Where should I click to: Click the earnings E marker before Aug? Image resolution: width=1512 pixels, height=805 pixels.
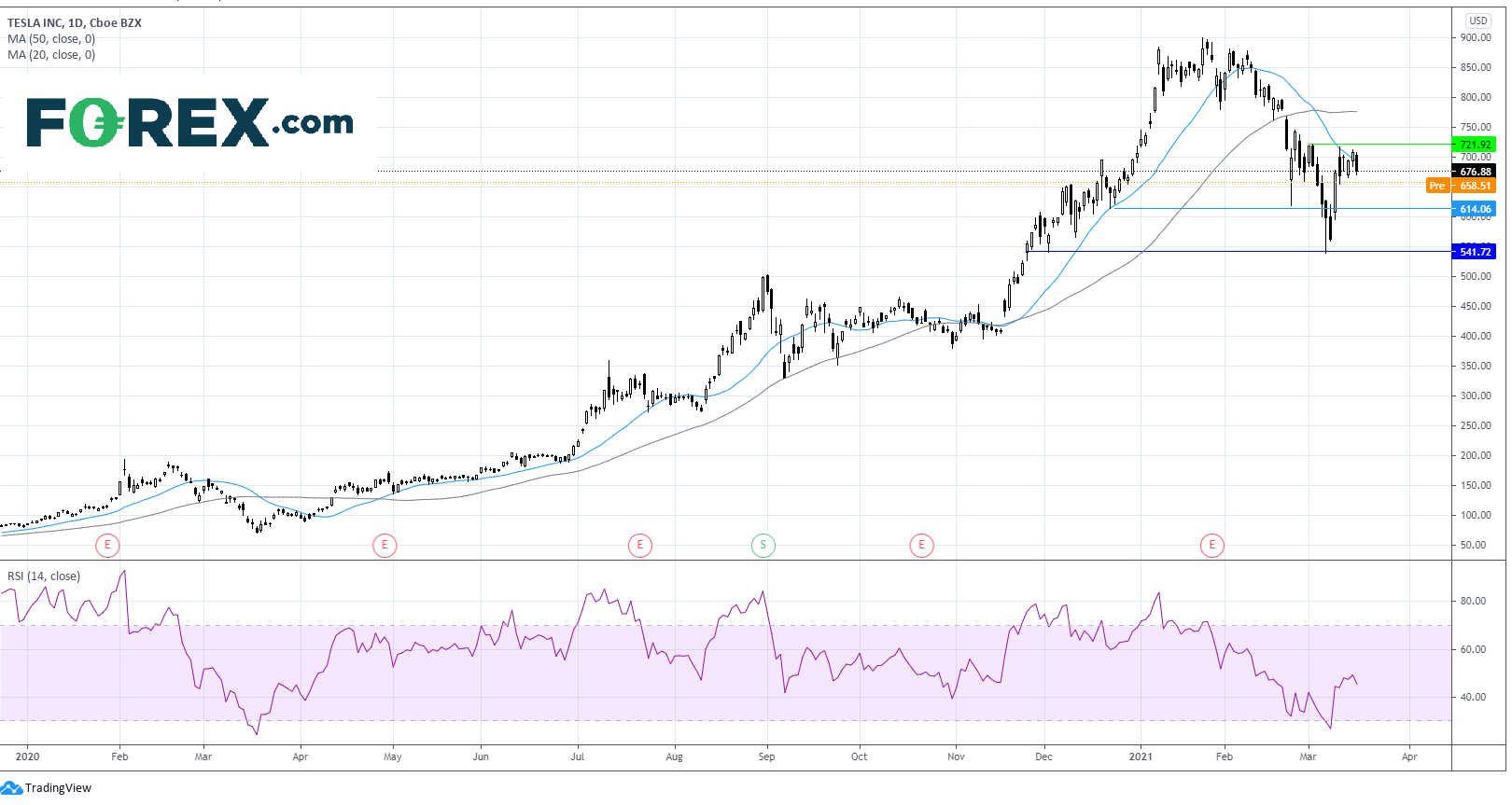(639, 545)
